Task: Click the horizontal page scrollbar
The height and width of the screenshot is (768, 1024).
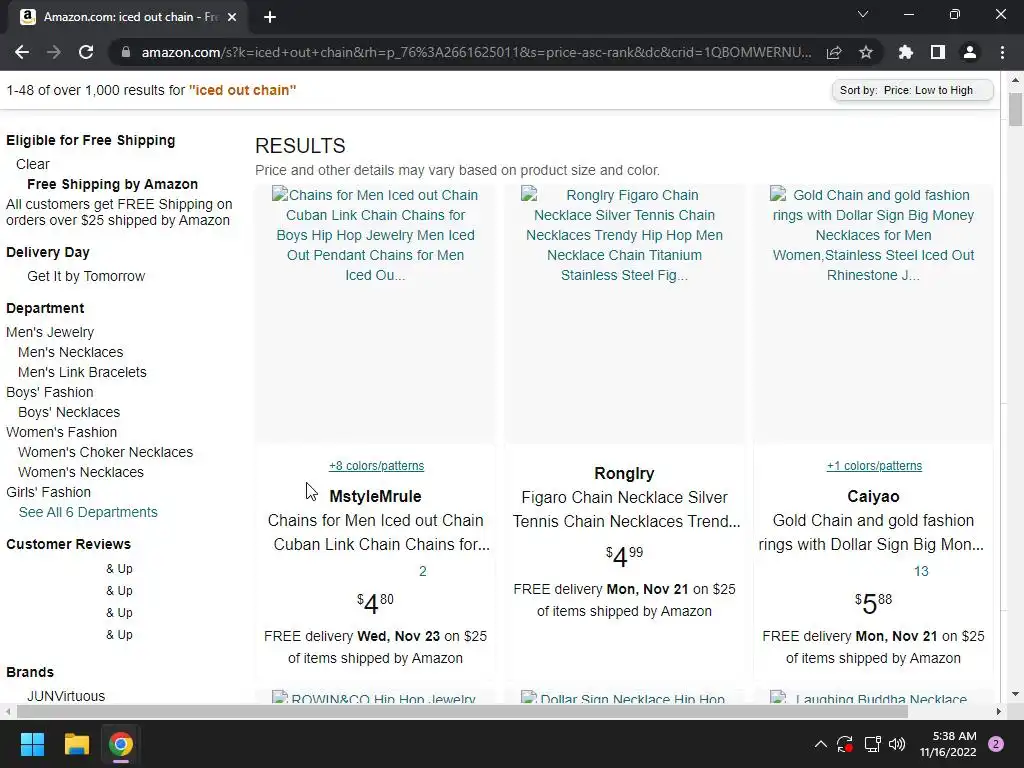Action: pos(462,711)
